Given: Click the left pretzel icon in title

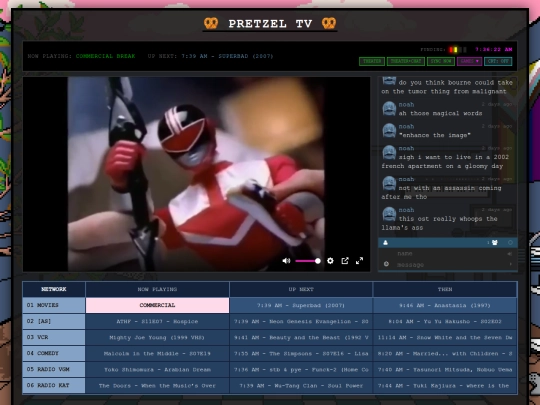Looking at the screenshot, I should [211, 23].
